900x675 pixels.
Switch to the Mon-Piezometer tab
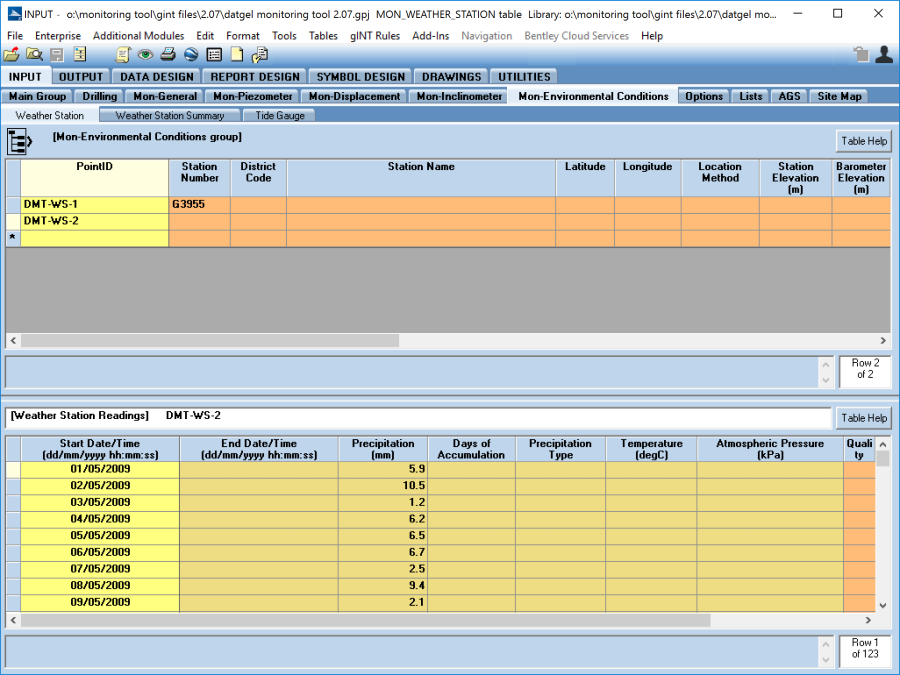coord(253,96)
